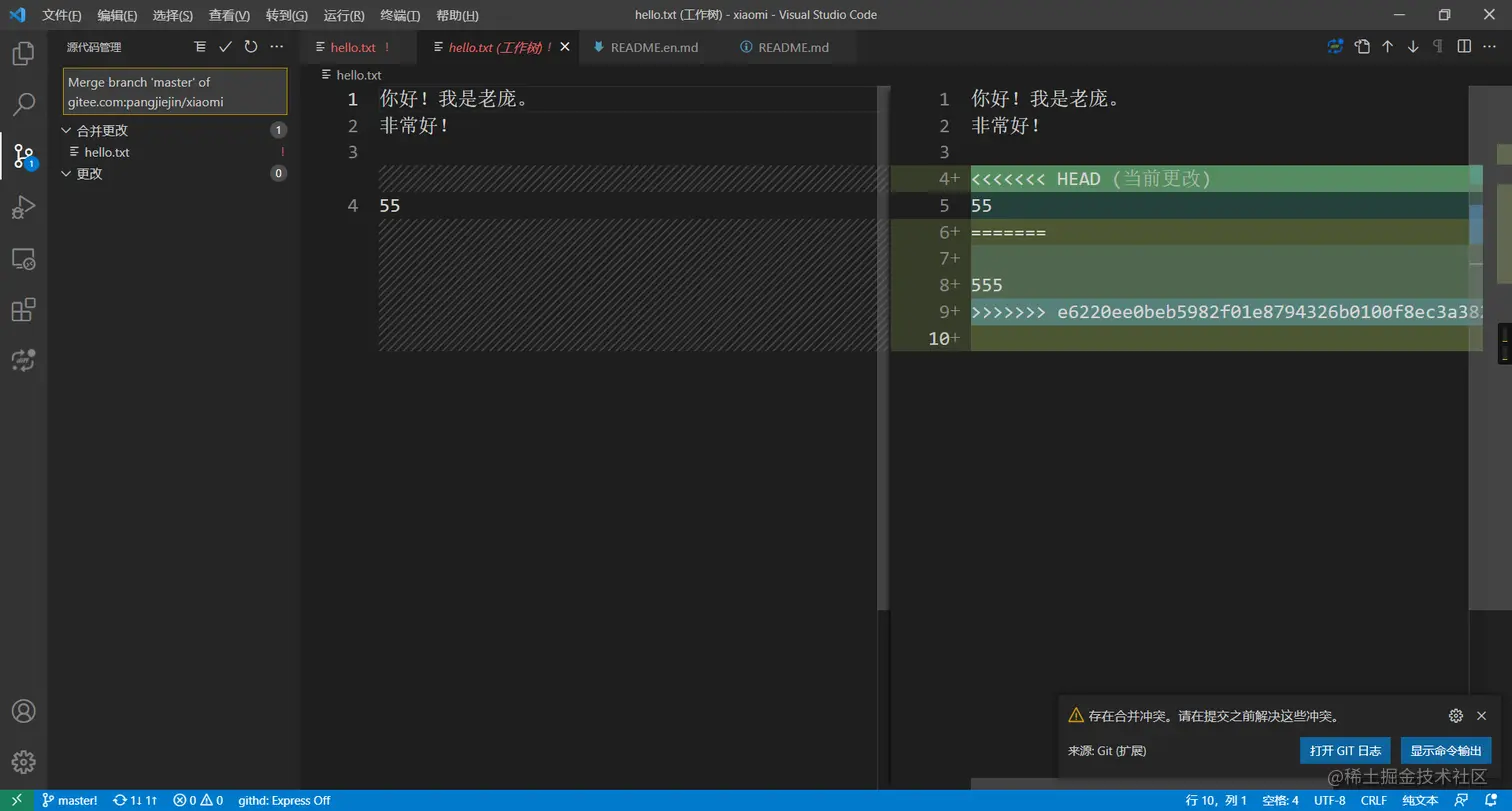
Task: Commit changes with the checkmark icon
Action: click(x=225, y=47)
